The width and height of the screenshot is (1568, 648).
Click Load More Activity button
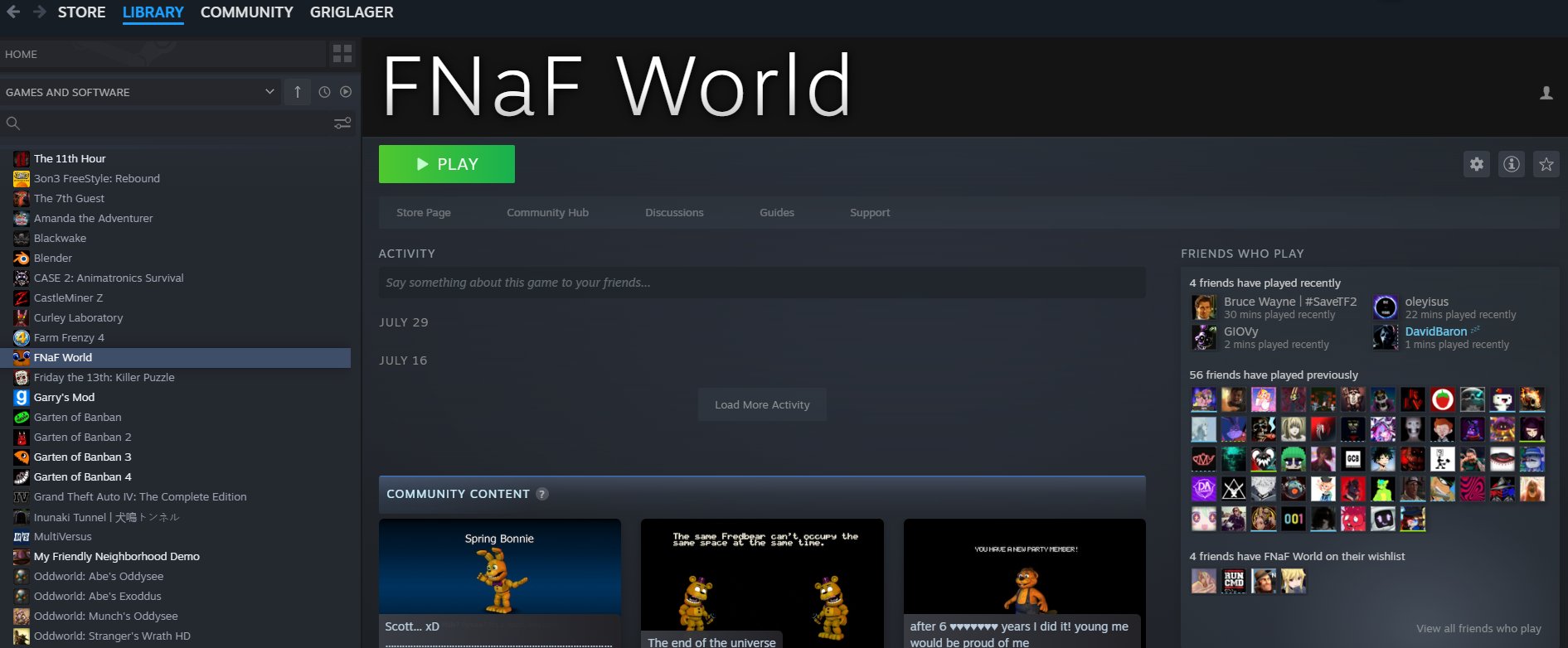(x=762, y=404)
